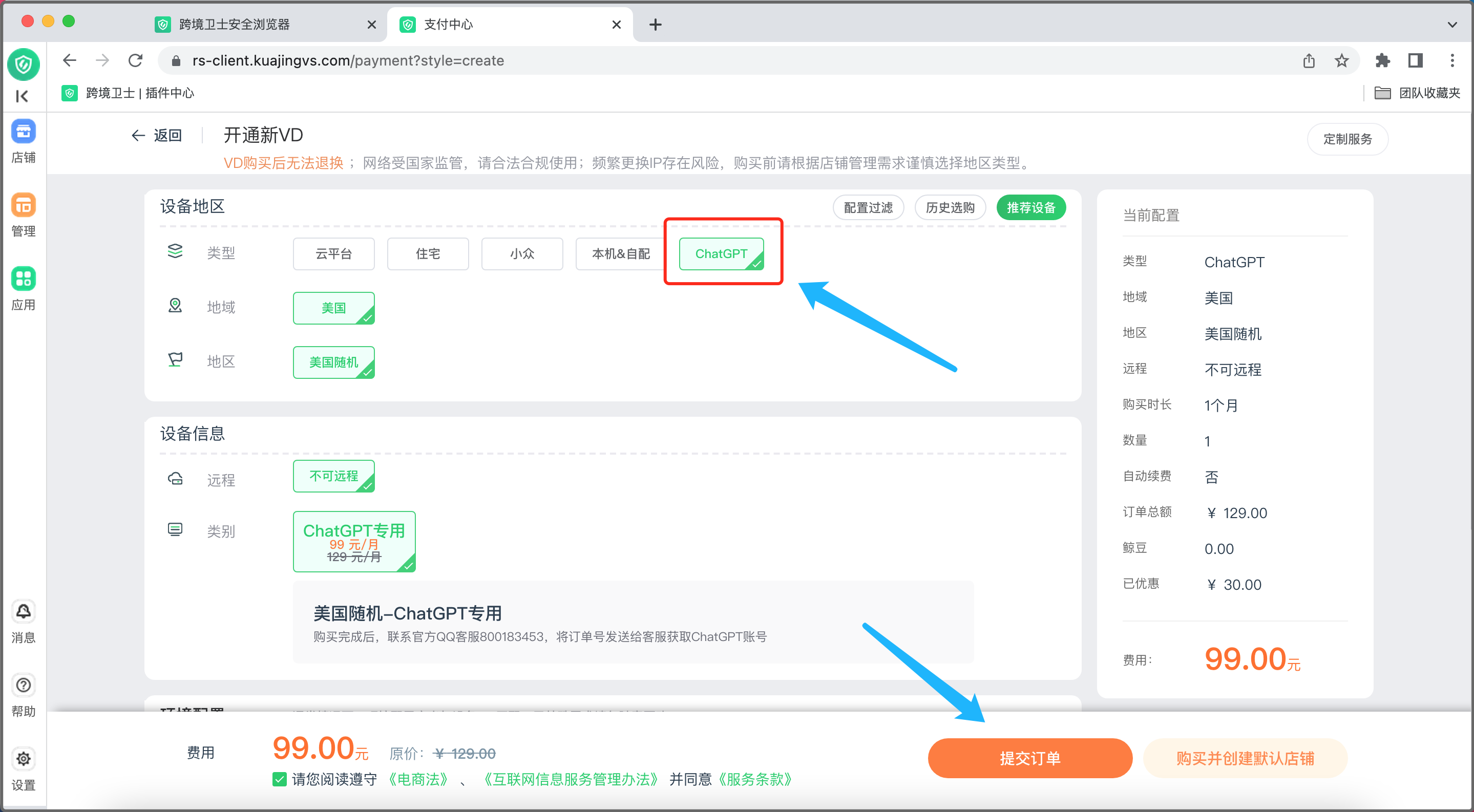Screen dimensions: 1474x812
Task: Select the 历史选购 tab
Action: click(x=950, y=207)
